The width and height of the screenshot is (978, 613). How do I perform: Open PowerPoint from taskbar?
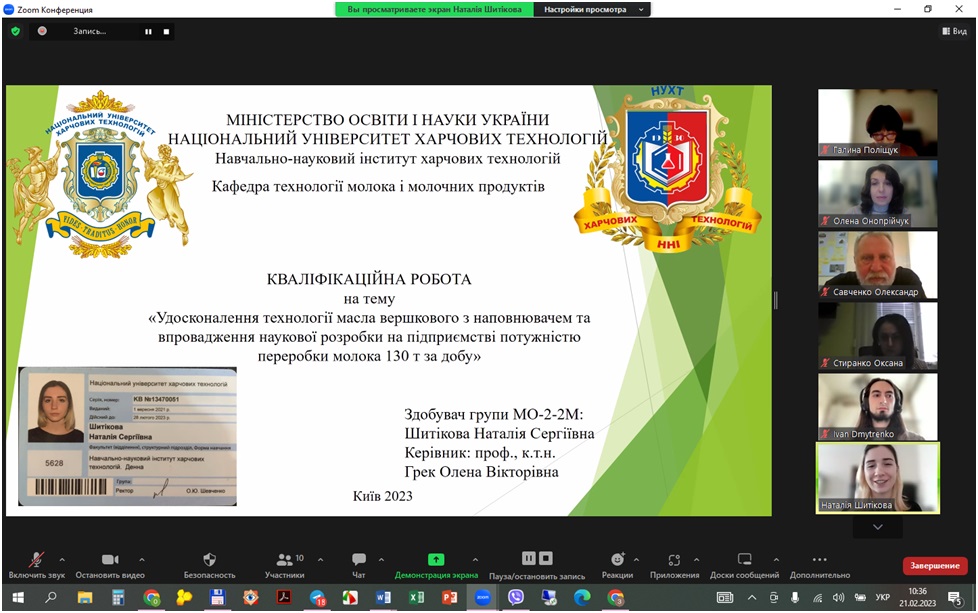[x=449, y=597]
